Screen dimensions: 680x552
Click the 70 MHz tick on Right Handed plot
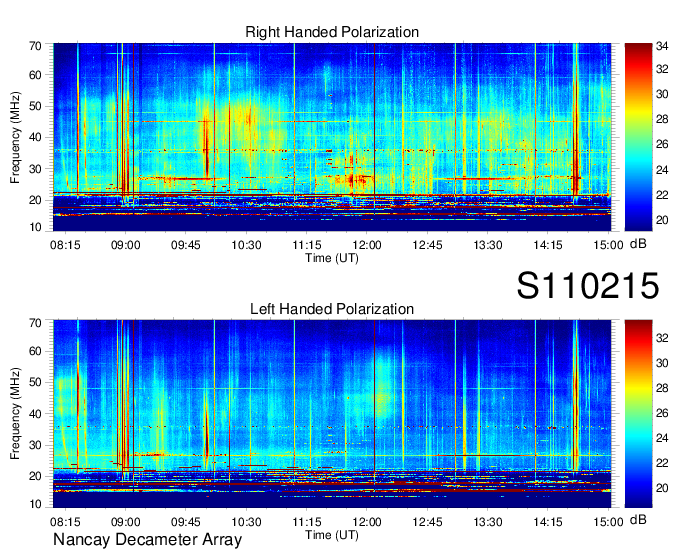coord(35,46)
